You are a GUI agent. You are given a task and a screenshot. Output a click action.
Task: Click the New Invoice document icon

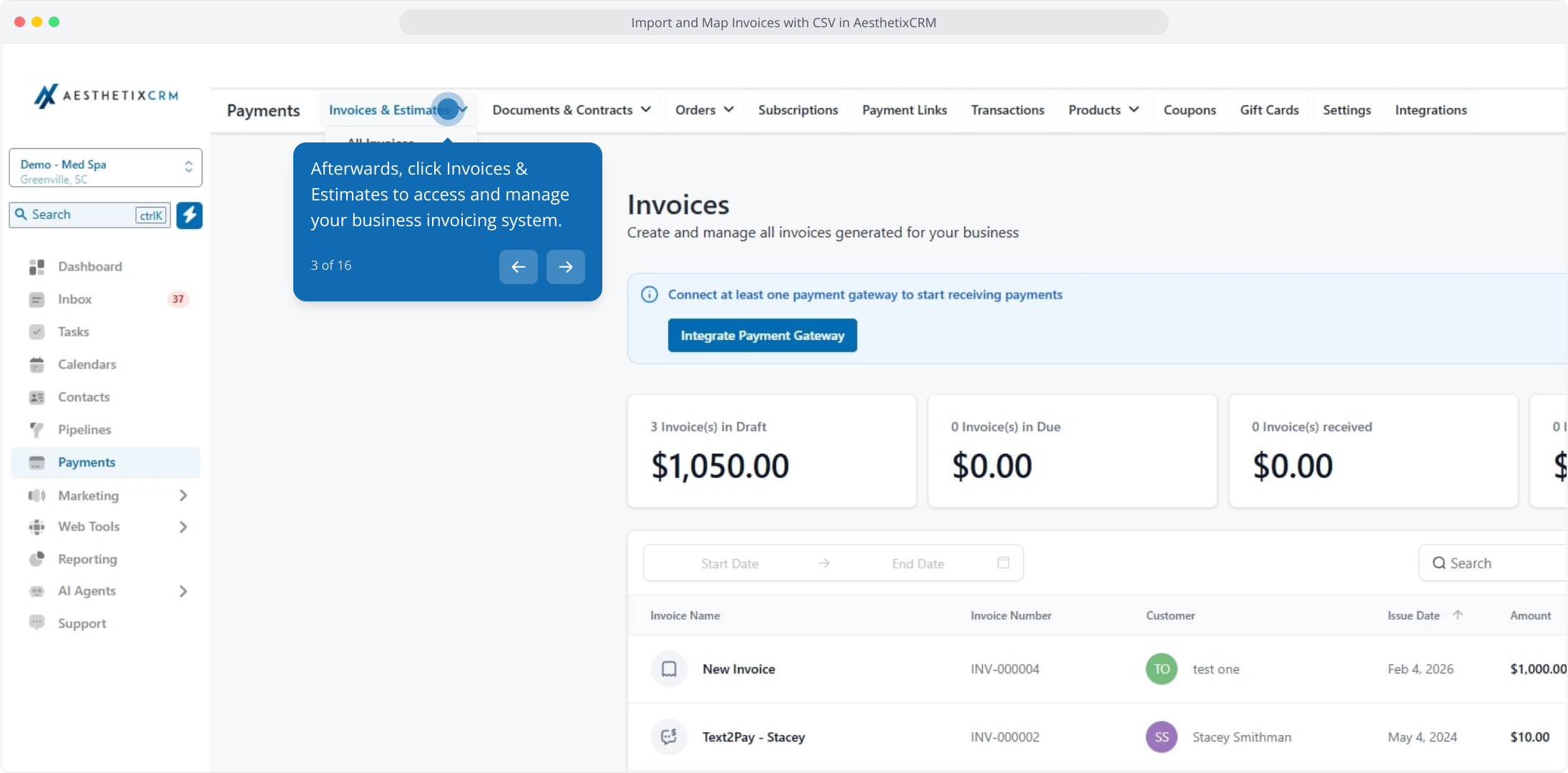(669, 669)
